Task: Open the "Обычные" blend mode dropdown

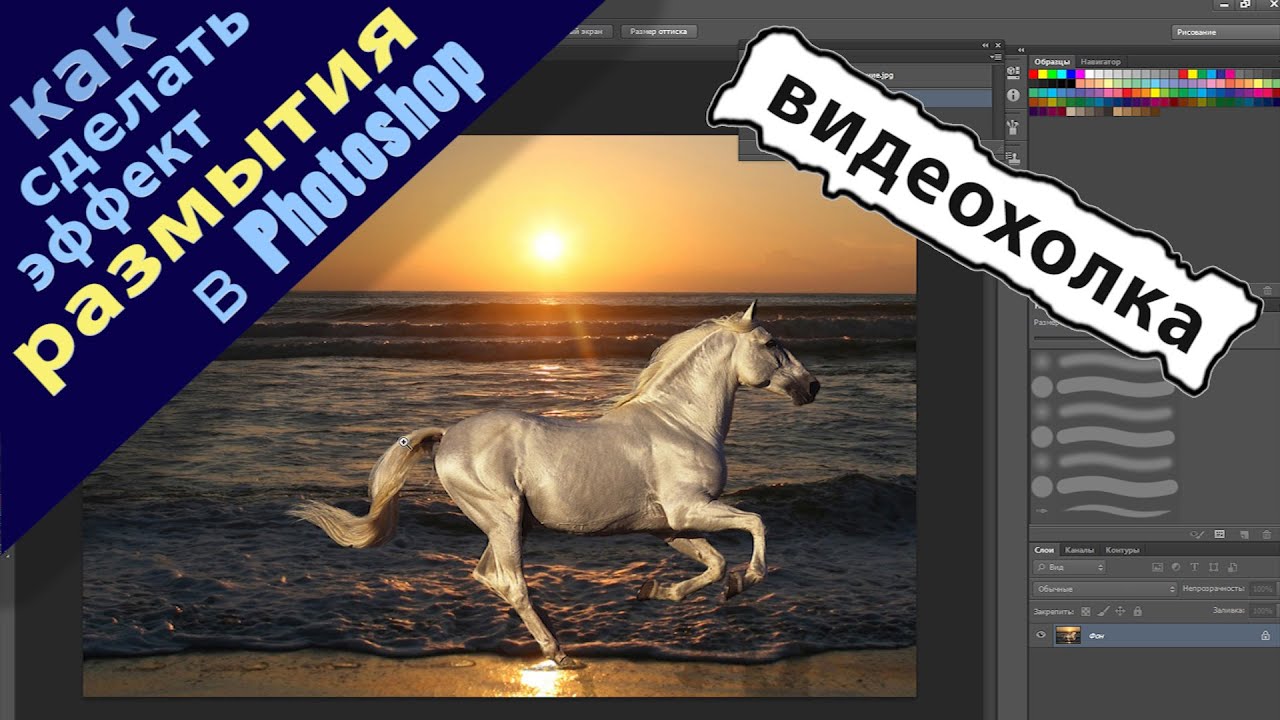Action: (x=1105, y=589)
